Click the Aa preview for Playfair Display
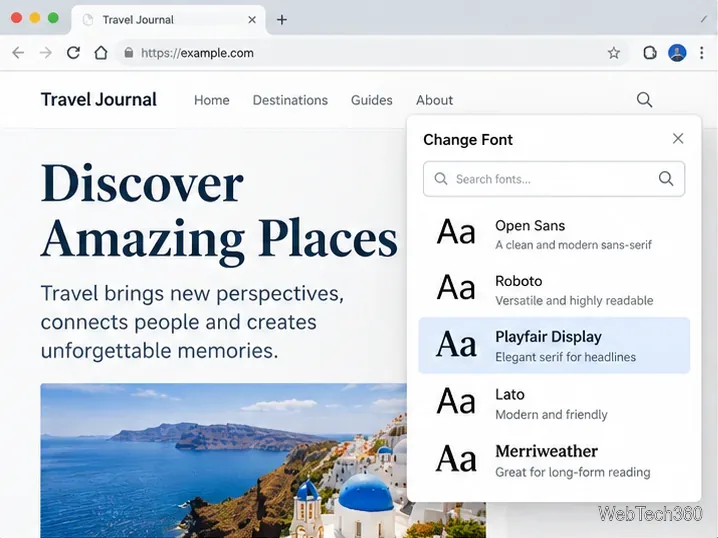The image size is (718, 538). click(x=456, y=344)
